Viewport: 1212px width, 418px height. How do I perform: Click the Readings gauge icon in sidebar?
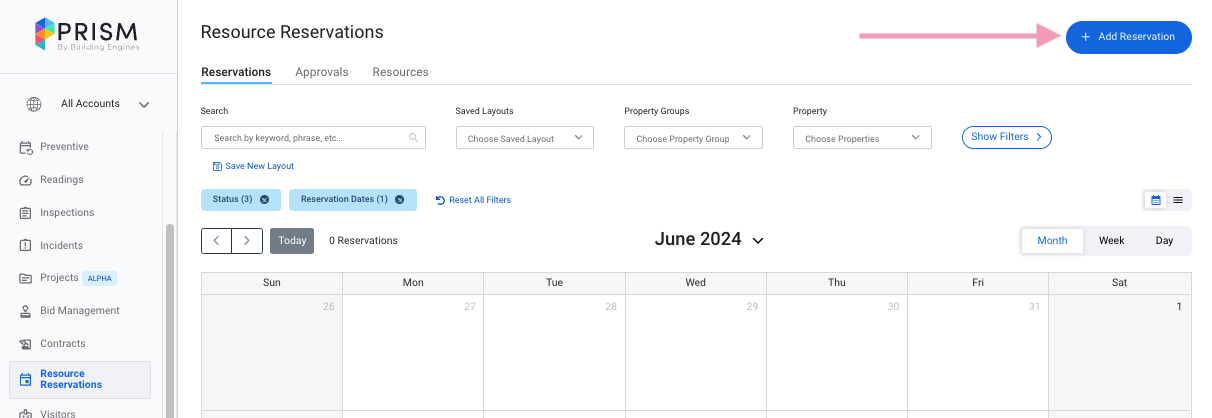click(26, 180)
